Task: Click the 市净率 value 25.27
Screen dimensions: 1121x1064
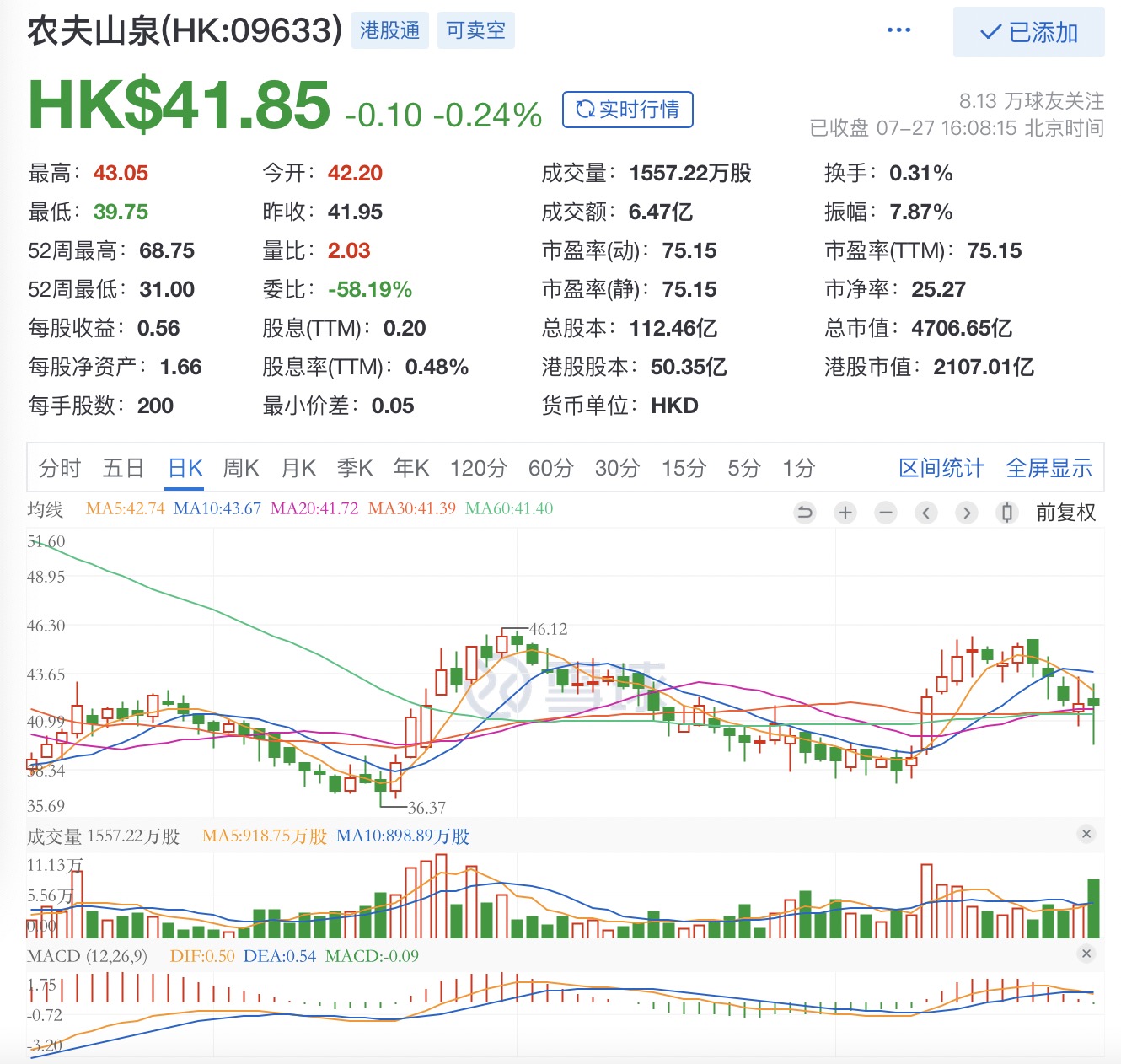Action: coord(938,290)
